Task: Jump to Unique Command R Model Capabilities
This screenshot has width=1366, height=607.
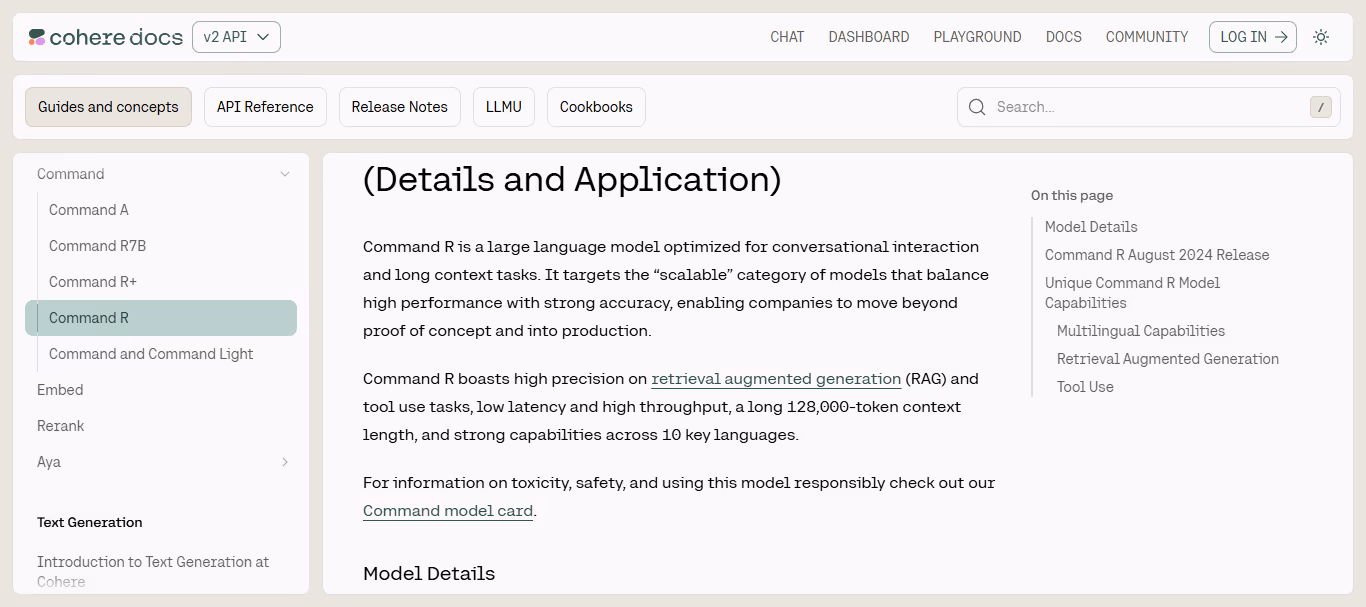Action: pos(1133,293)
